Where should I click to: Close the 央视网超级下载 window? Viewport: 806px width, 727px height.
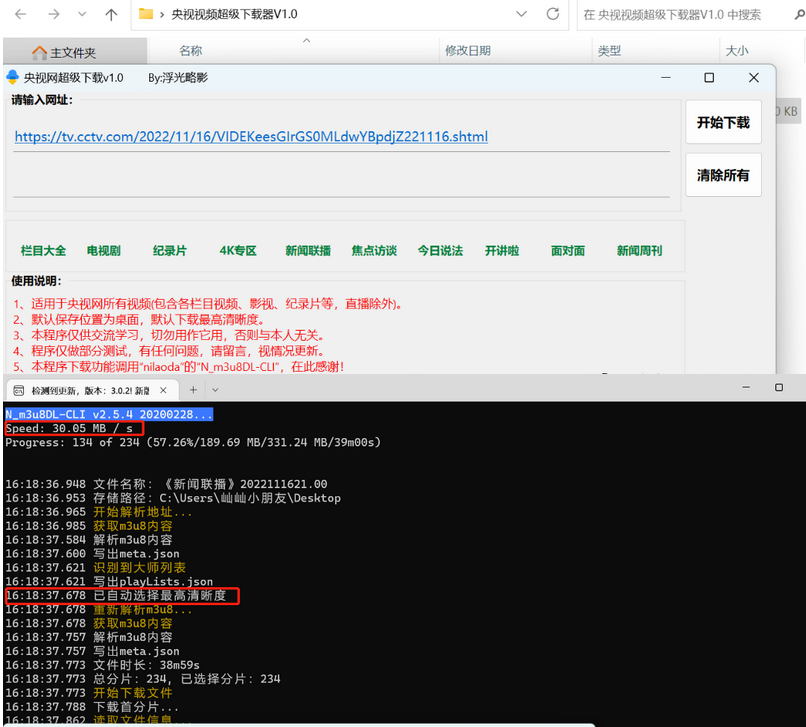pyautogui.click(x=754, y=78)
